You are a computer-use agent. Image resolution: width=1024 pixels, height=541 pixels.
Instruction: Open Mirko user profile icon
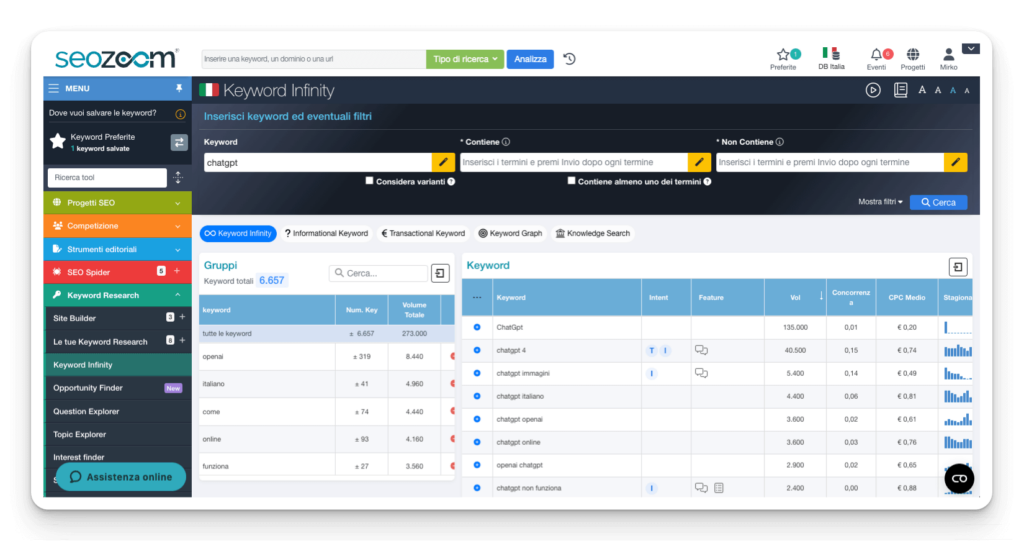(x=948, y=54)
